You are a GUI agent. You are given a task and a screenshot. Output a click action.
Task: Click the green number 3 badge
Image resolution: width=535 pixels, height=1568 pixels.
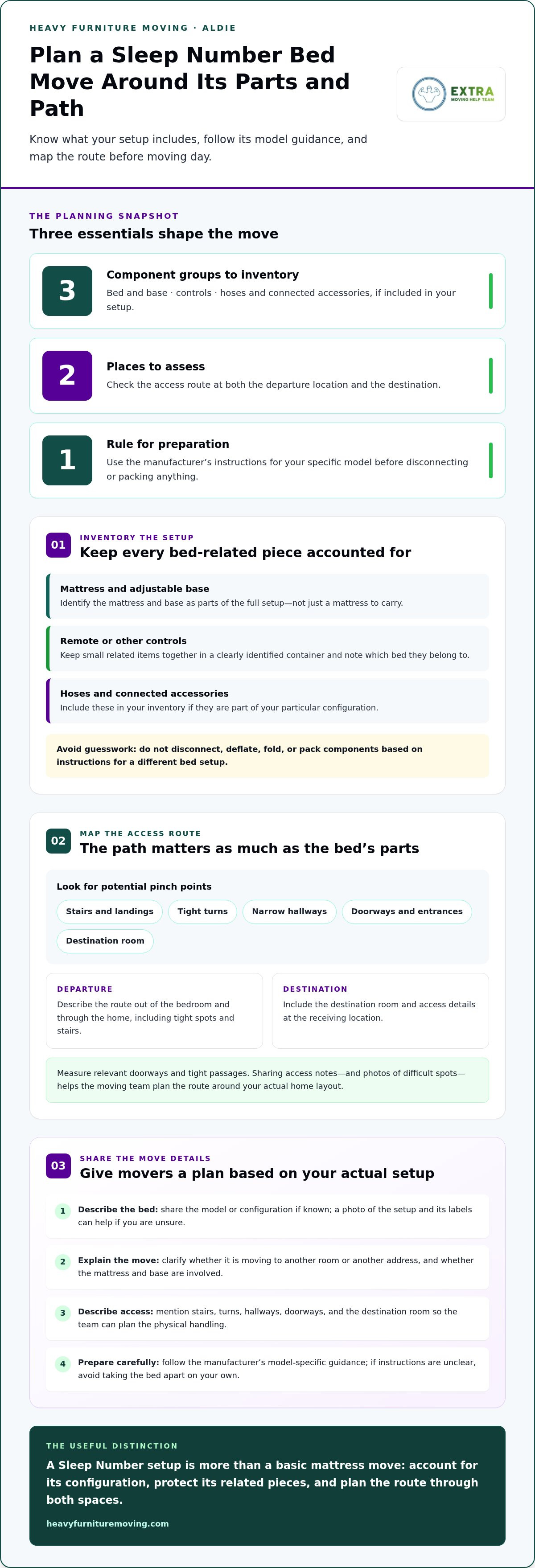coord(67,291)
